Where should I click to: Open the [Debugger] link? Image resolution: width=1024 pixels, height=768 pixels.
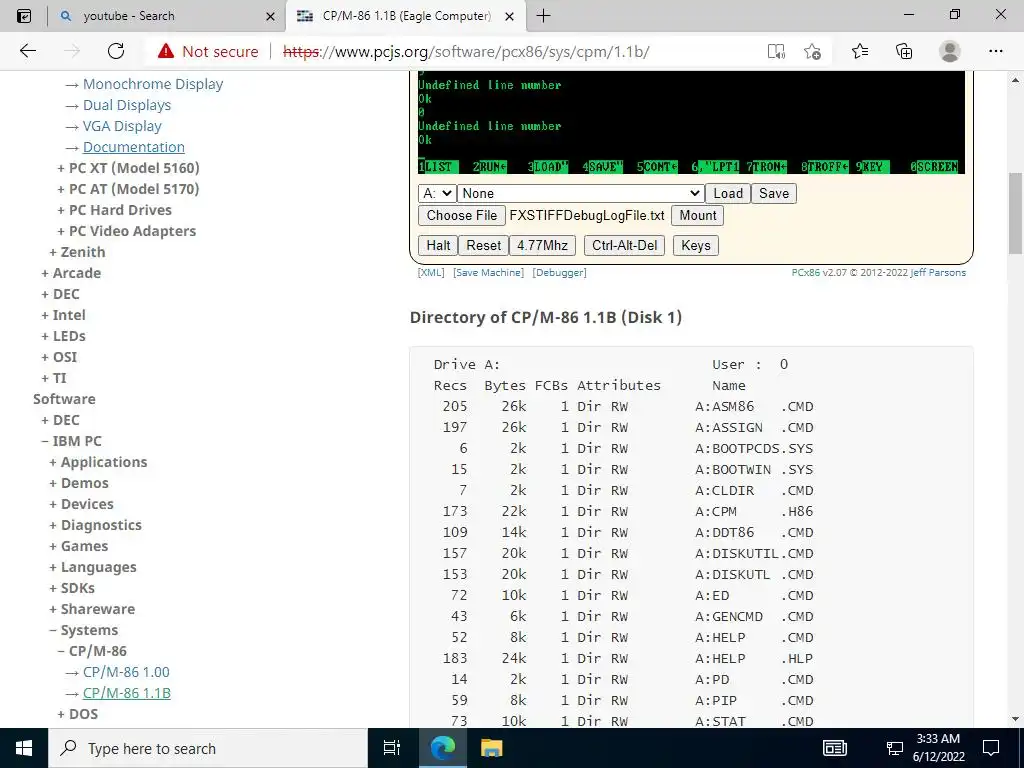click(560, 272)
